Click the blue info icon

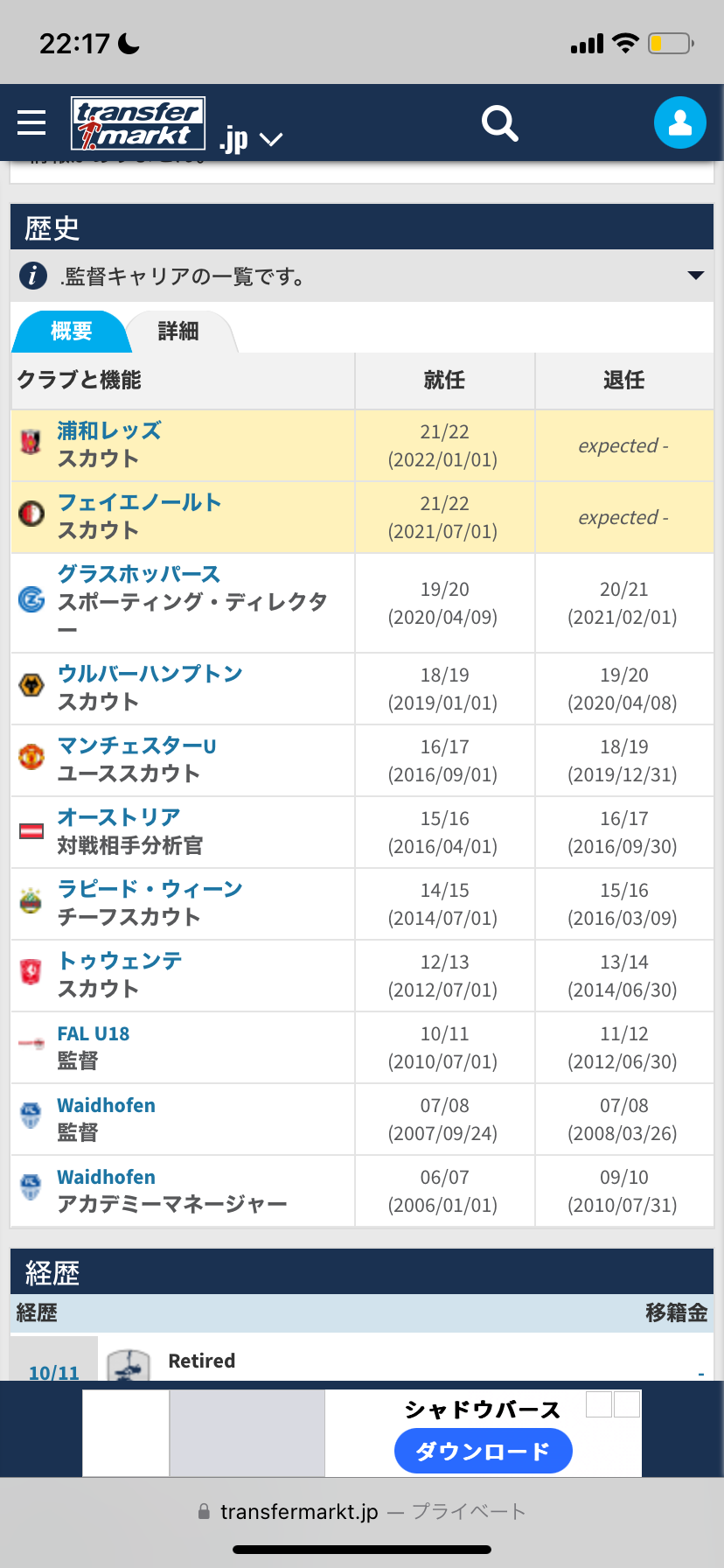click(x=33, y=276)
